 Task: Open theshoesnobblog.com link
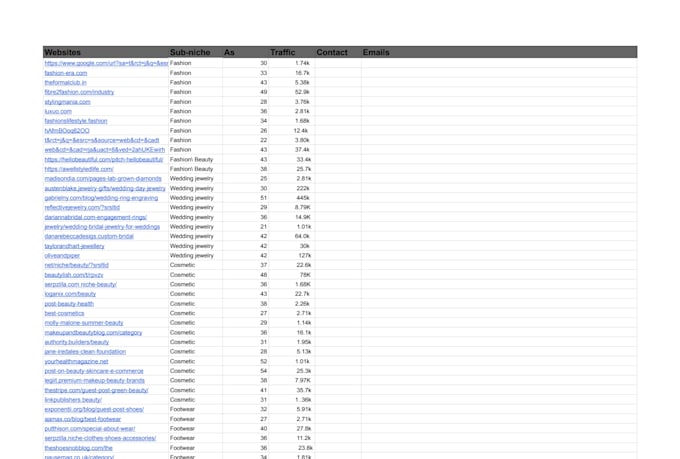(78, 448)
